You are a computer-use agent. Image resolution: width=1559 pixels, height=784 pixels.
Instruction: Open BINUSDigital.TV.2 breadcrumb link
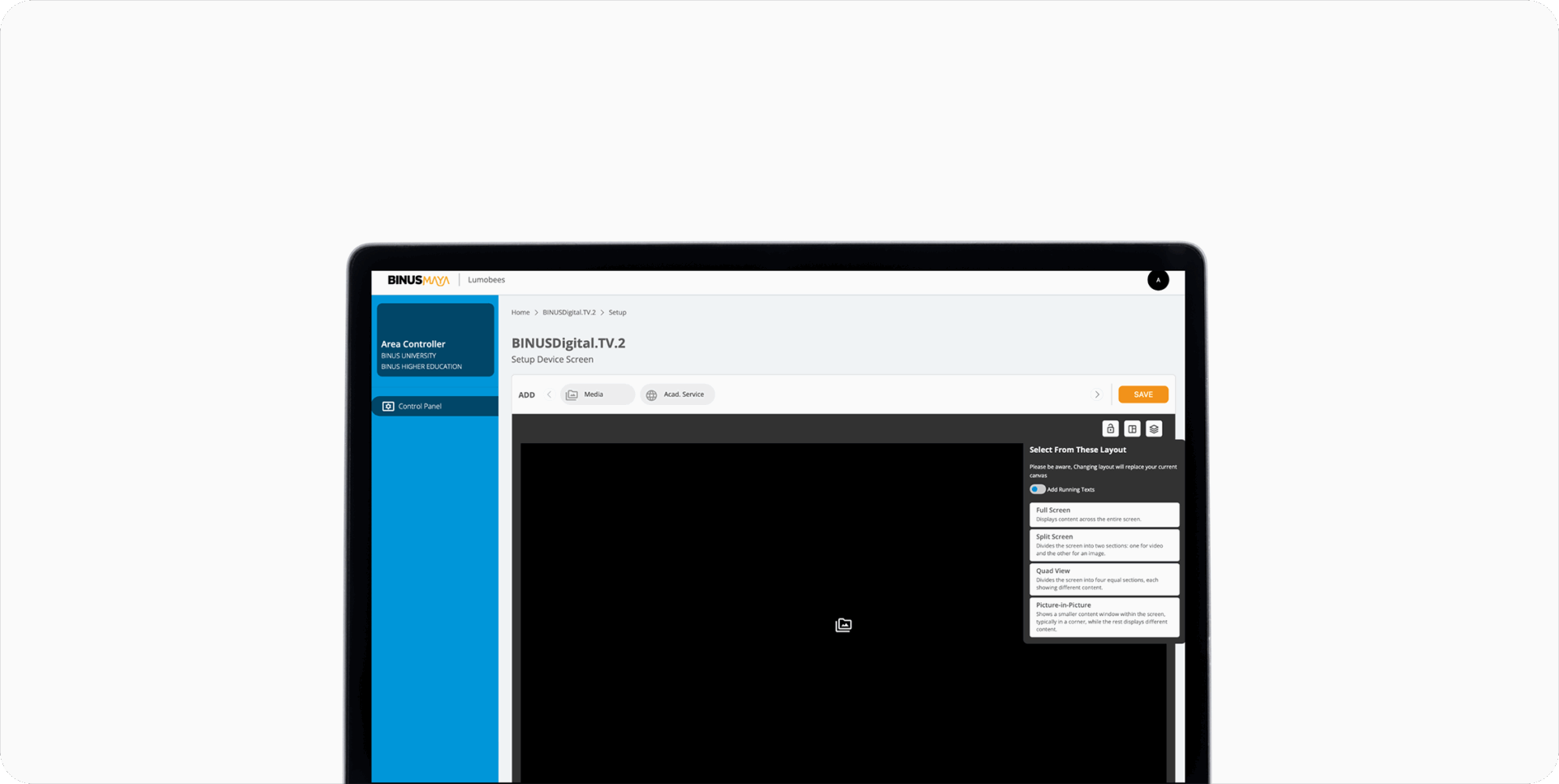(568, 312)
